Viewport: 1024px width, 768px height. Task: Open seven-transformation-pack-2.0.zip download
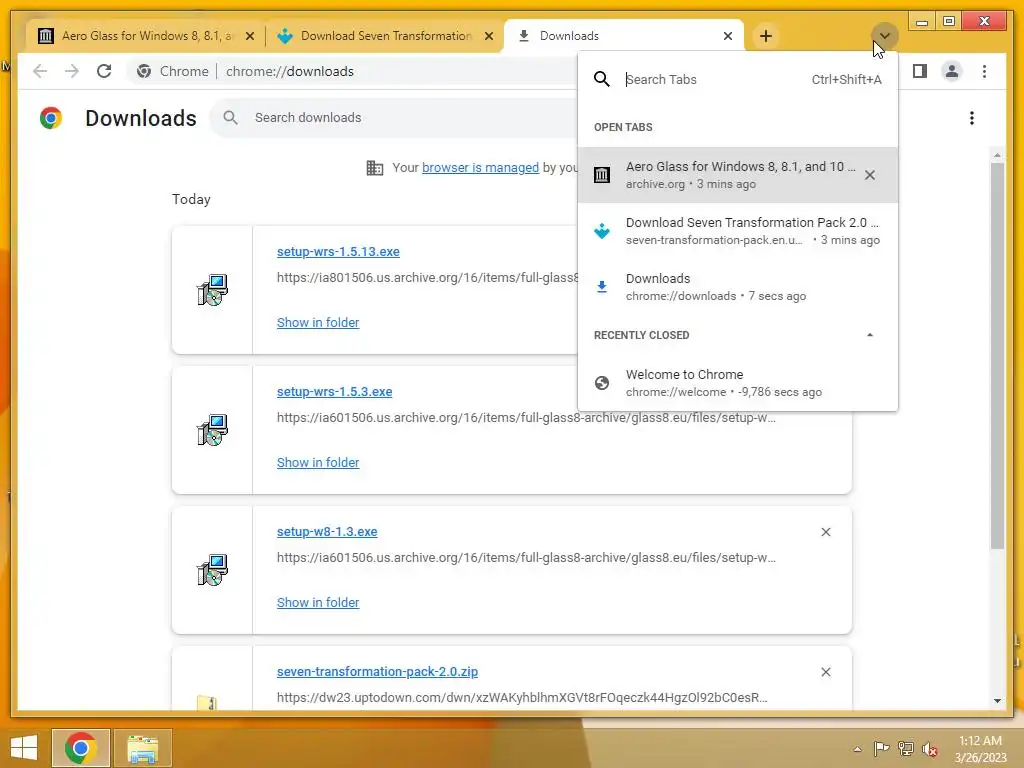point(377,671)
